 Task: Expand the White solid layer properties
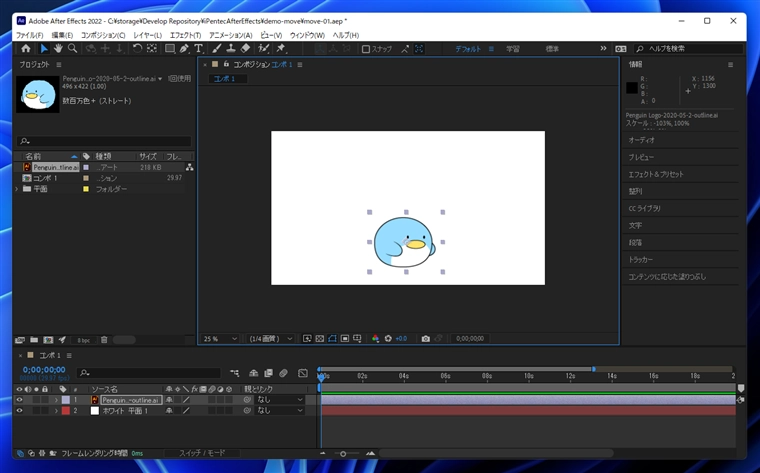(56, 410)
